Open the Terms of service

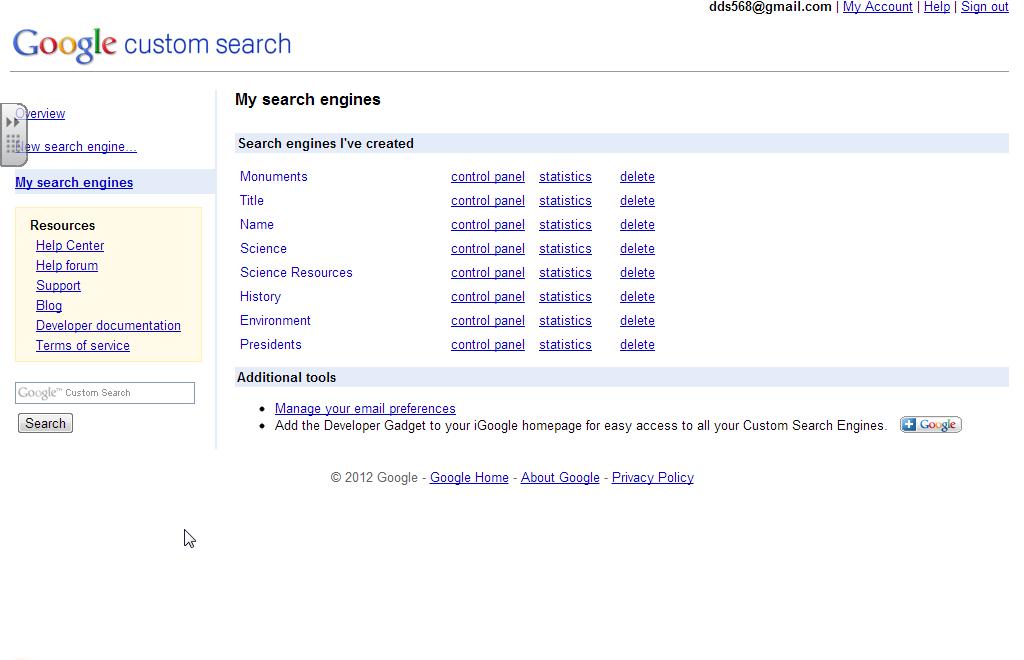82,345
